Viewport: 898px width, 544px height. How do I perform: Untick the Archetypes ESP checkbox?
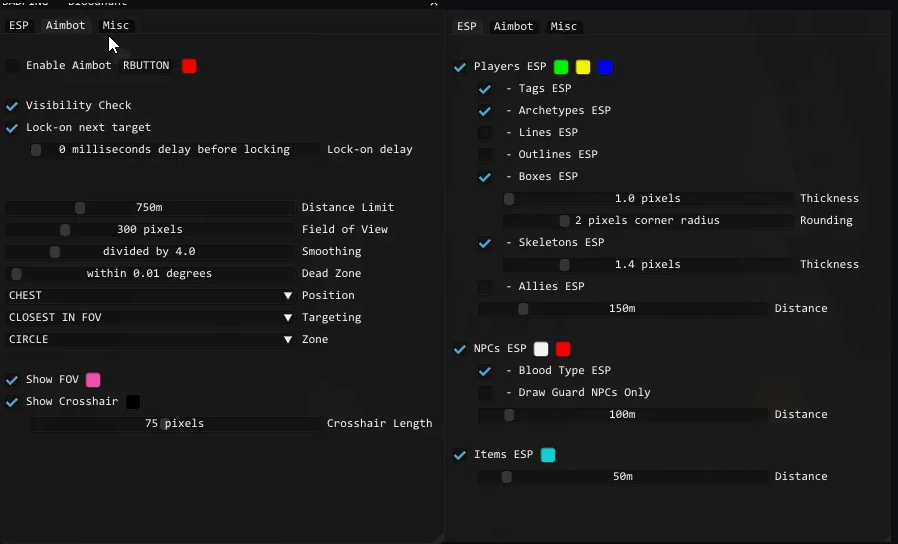(x=485, y=111)
